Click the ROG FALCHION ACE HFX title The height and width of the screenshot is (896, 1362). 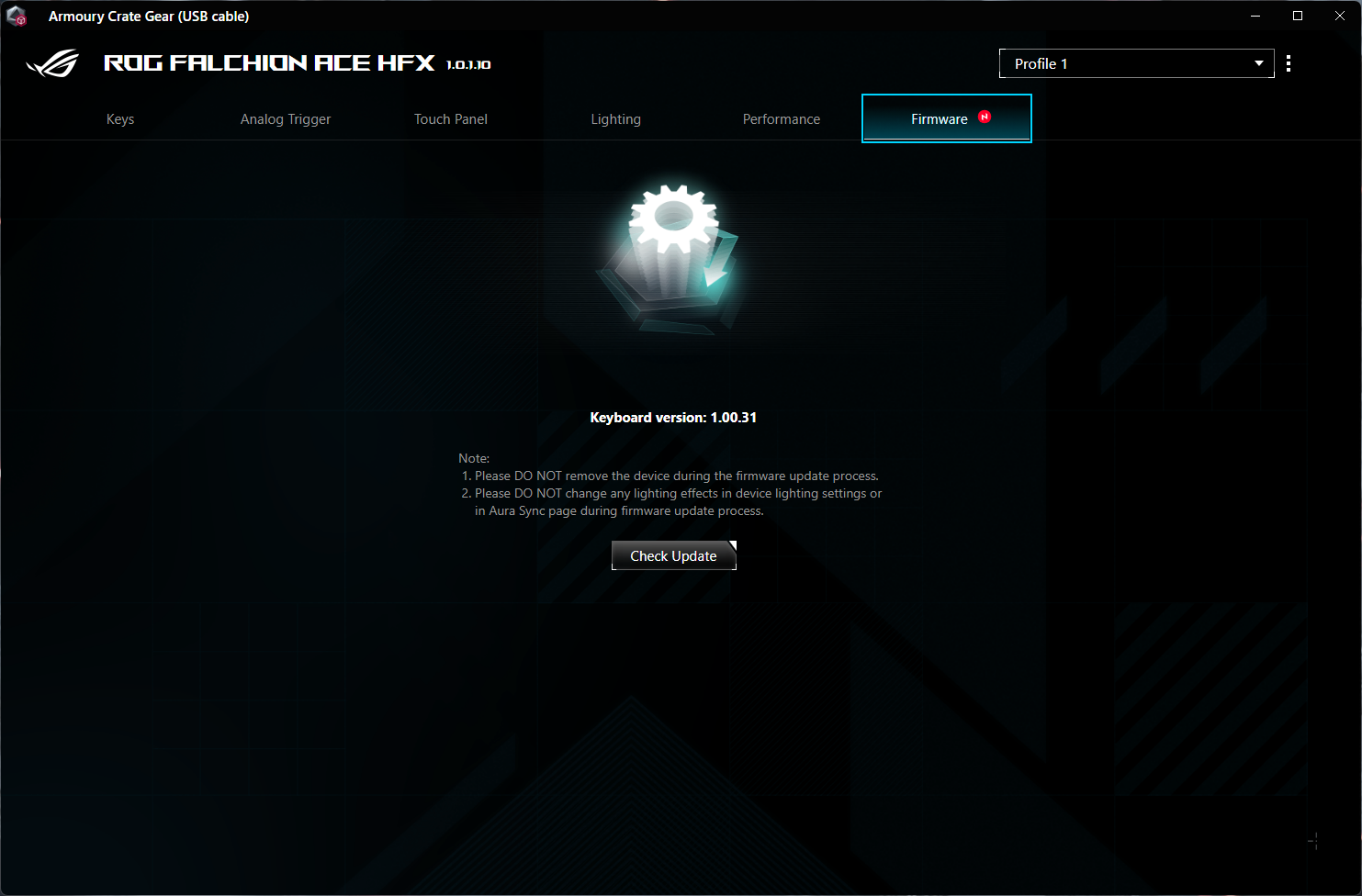pyautogui.click(x=269, y=62)
